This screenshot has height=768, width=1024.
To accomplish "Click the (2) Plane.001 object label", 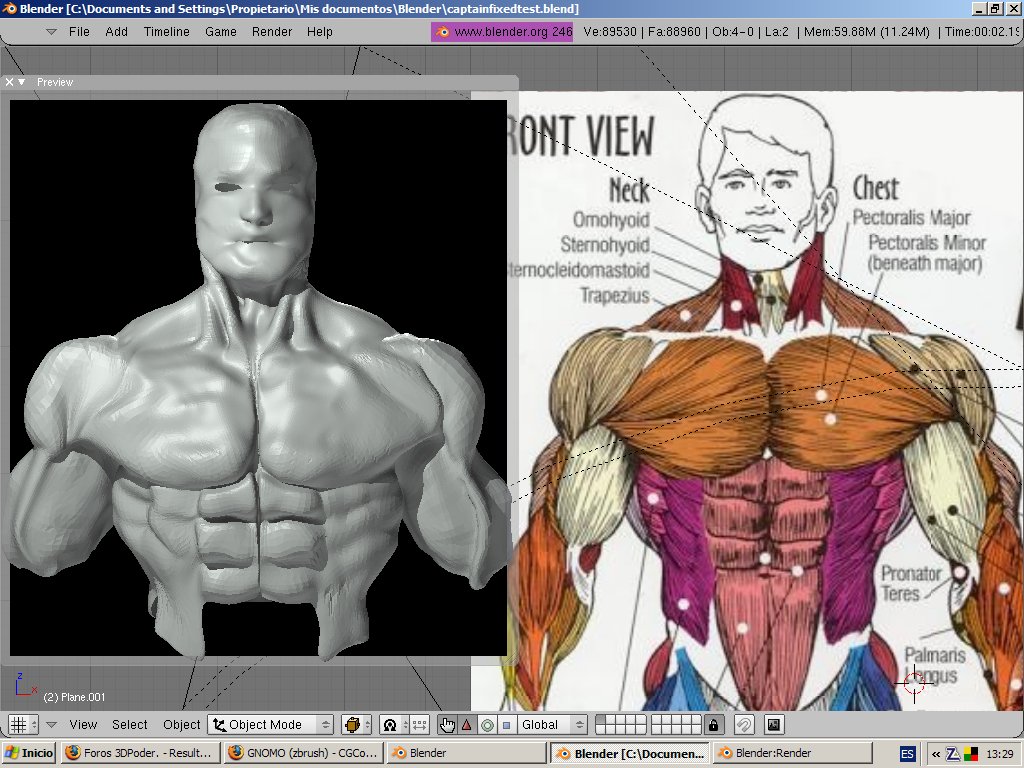I will [x=74, y=697].
